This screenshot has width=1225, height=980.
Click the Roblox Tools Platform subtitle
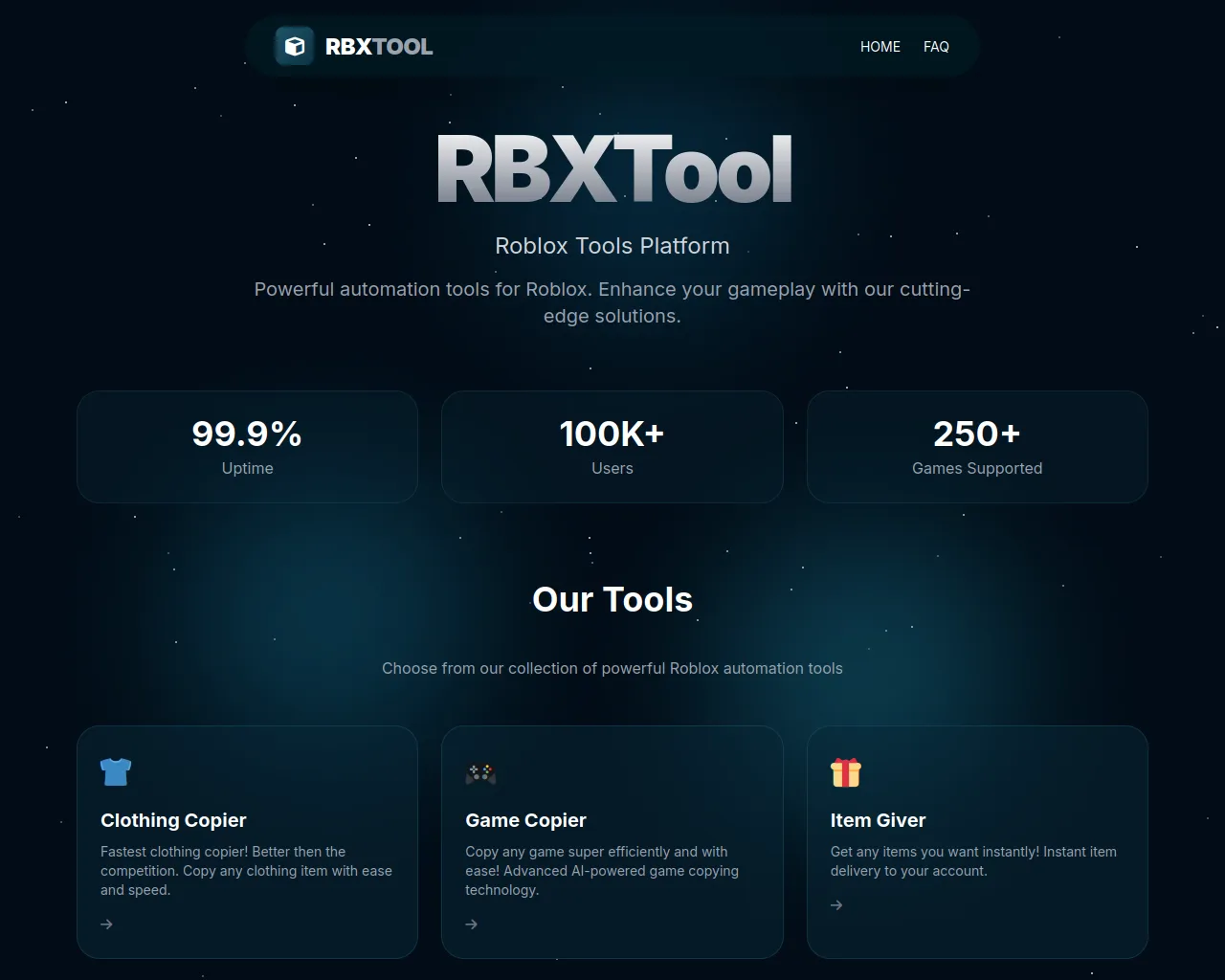coord(612,246)
